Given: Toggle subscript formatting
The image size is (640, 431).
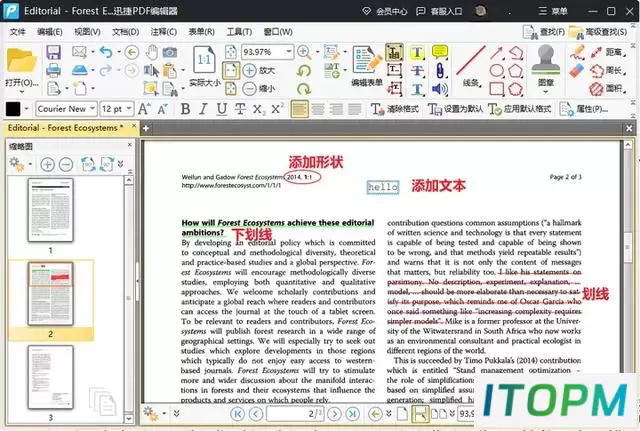Looking at the screenshot, I should (x=258, y=109).
